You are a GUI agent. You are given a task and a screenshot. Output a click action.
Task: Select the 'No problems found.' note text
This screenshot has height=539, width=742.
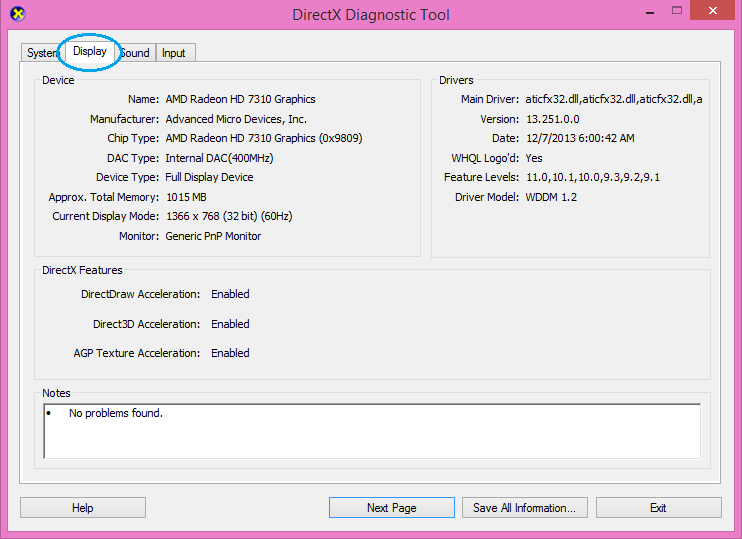click(116, 413)
